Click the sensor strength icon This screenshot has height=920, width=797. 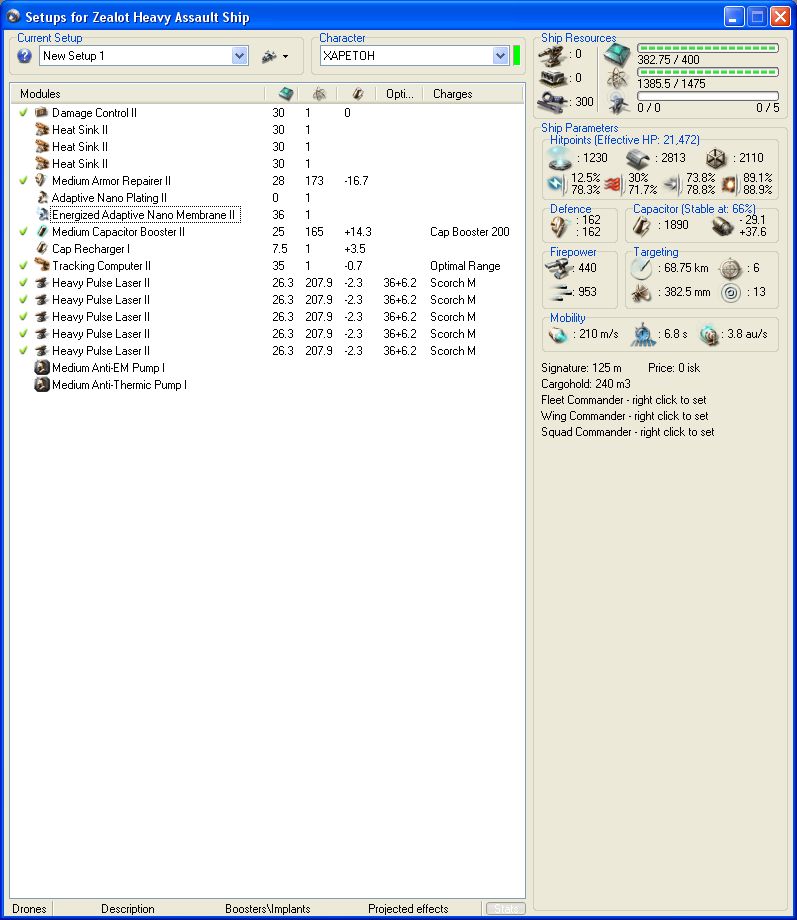tap(731, 292)
